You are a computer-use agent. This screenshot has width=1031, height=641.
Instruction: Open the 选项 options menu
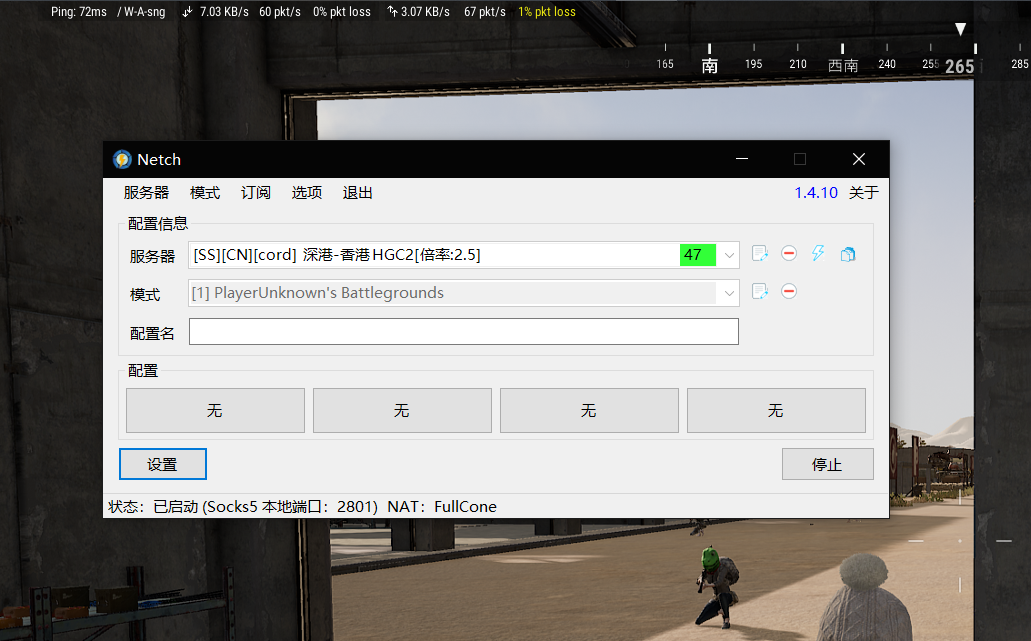[x=307, y=193]
